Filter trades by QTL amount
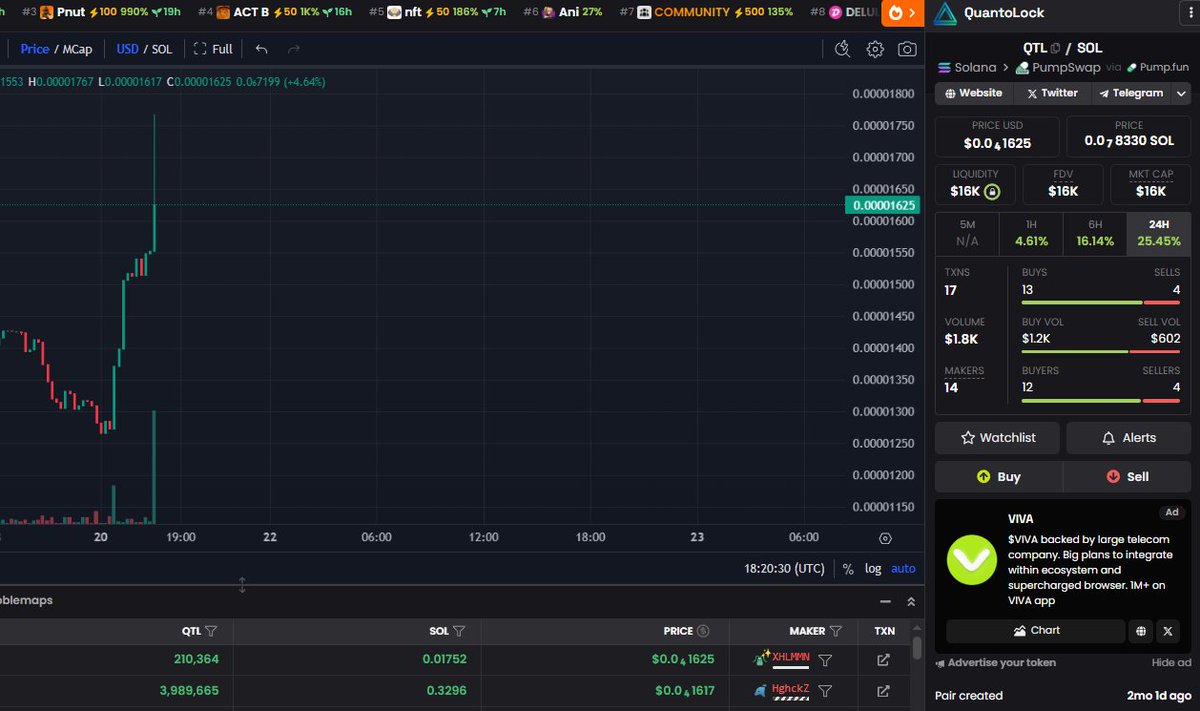Image resolution: width=1200 pixels, height=711 pixels. [x=211, y=631]
